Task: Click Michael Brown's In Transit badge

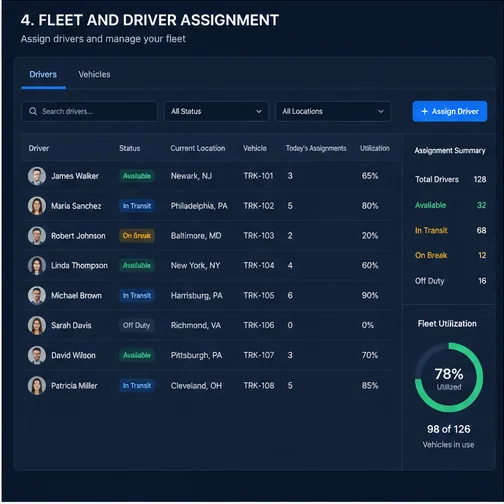Action: click(137, 295)
